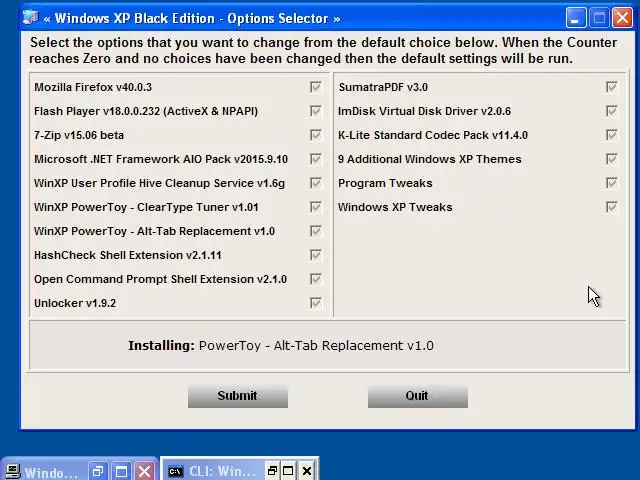Click the Flash Player v18.0.0.232 label
Viewport: 640px width, 480px height.
pos(146,111)
